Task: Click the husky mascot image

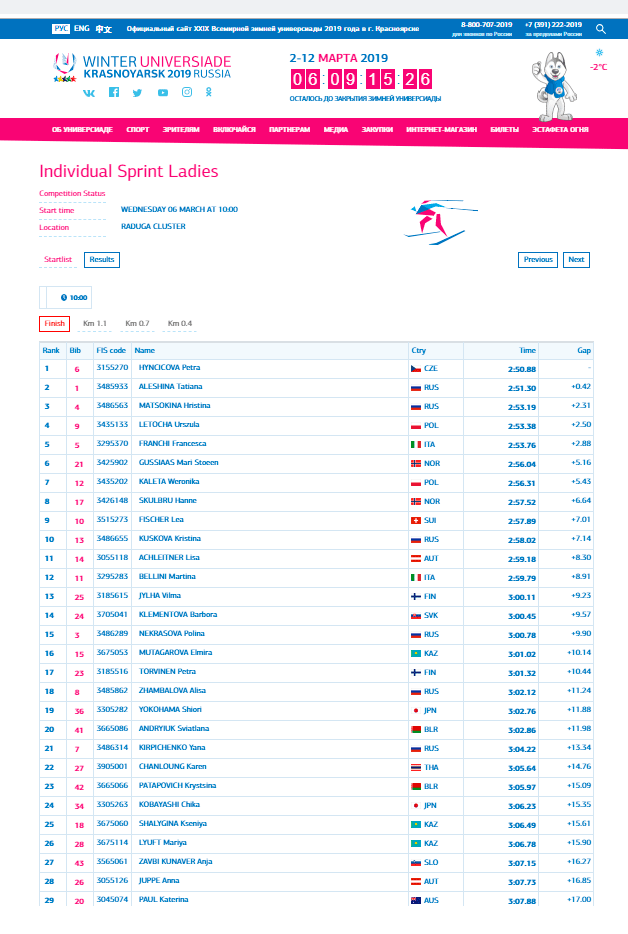Action: coord(554,85)
